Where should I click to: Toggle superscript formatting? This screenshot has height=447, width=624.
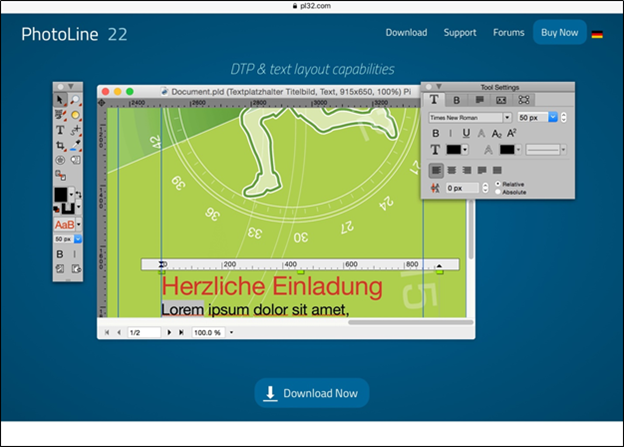coord(511,133)
